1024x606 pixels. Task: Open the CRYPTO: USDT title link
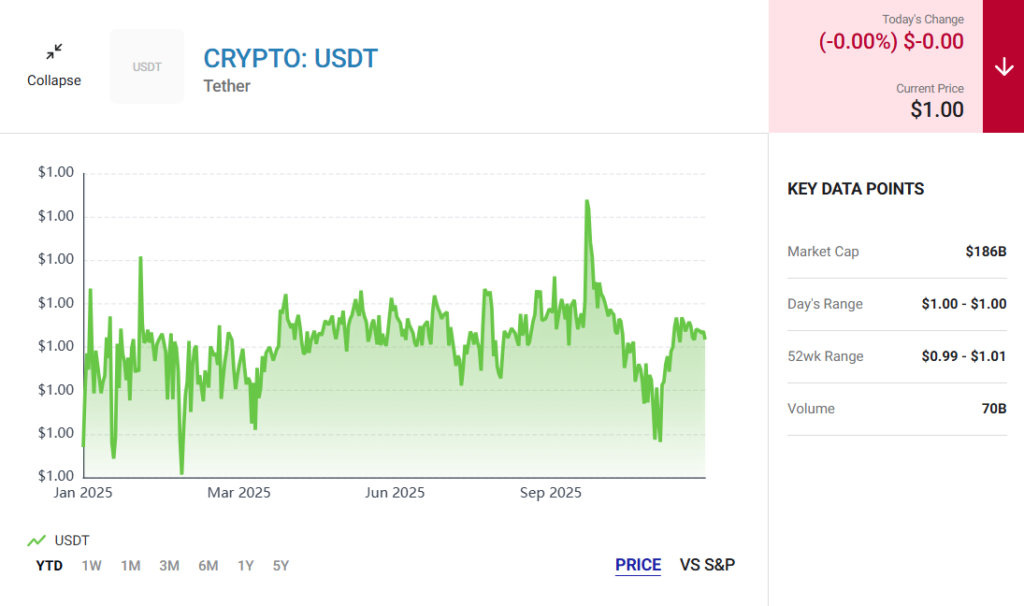click(291, 58)
